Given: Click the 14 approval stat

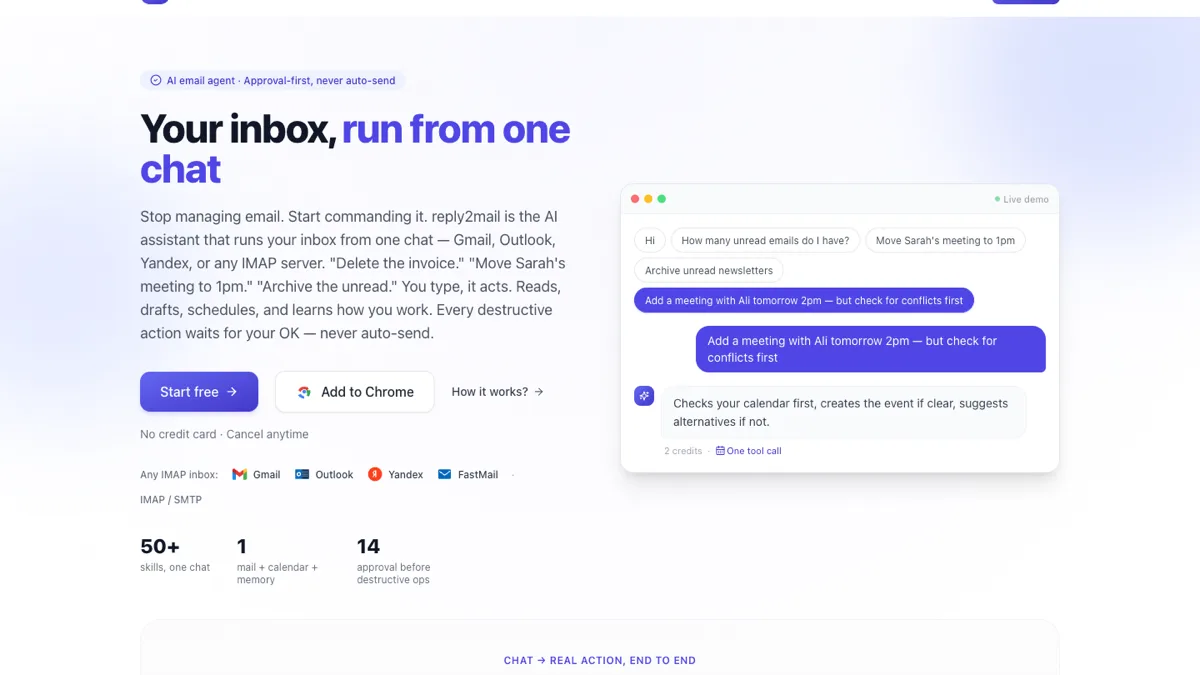Looking at the screenshot, I should [x=394, y=560].
